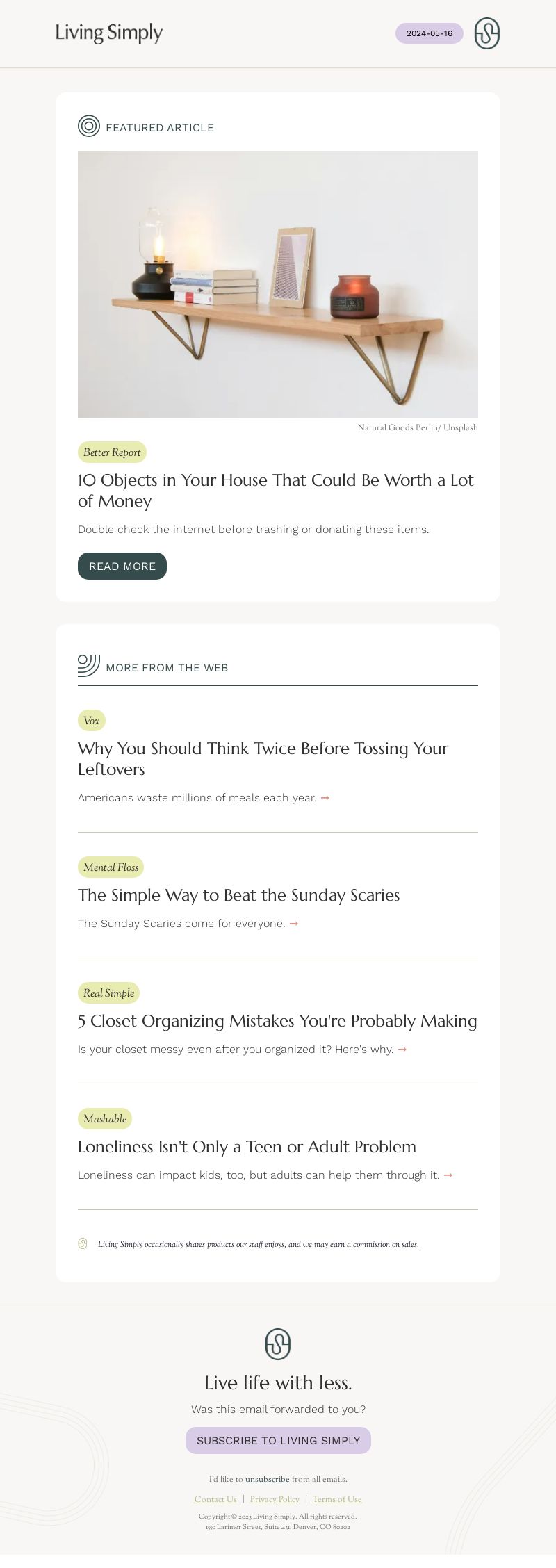Open the Terms of Use link
556x1568 pixels.
[x=337, y=1499]
